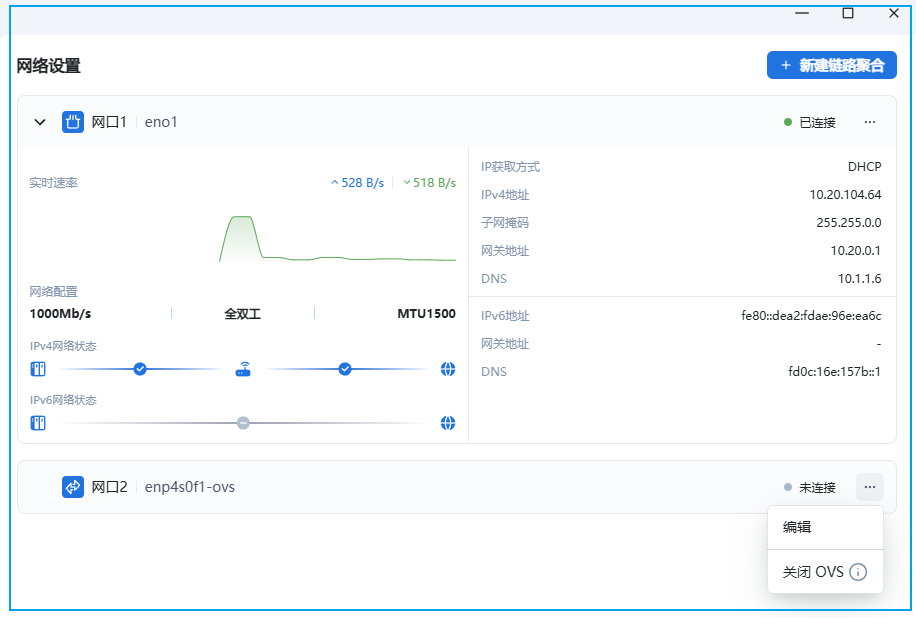Open the 网口1 more options ellipsis
The height and width of the screenshot is (618, 916).
pos(870,122)
